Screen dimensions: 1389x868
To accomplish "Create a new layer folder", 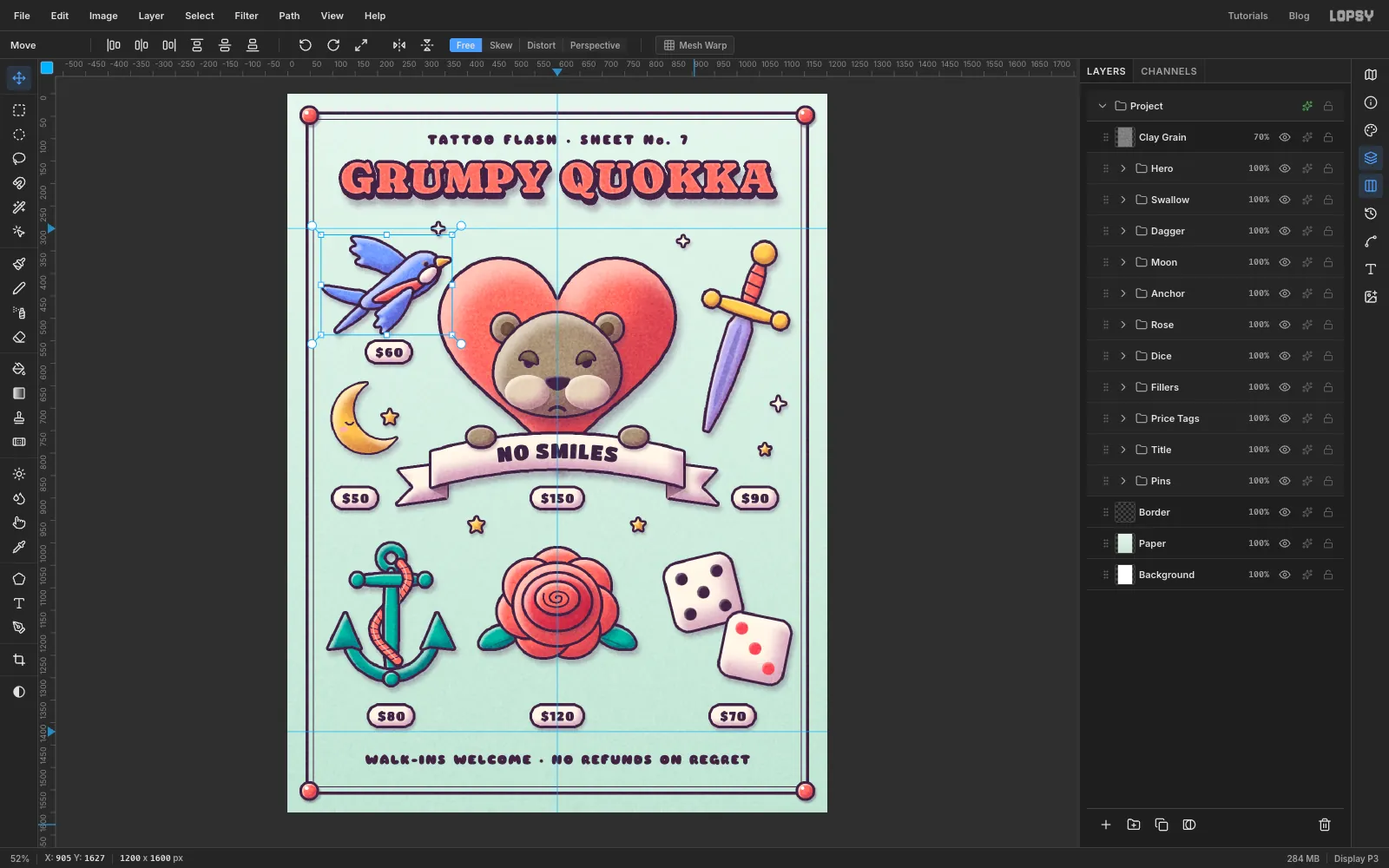I will pos(1134,825).
